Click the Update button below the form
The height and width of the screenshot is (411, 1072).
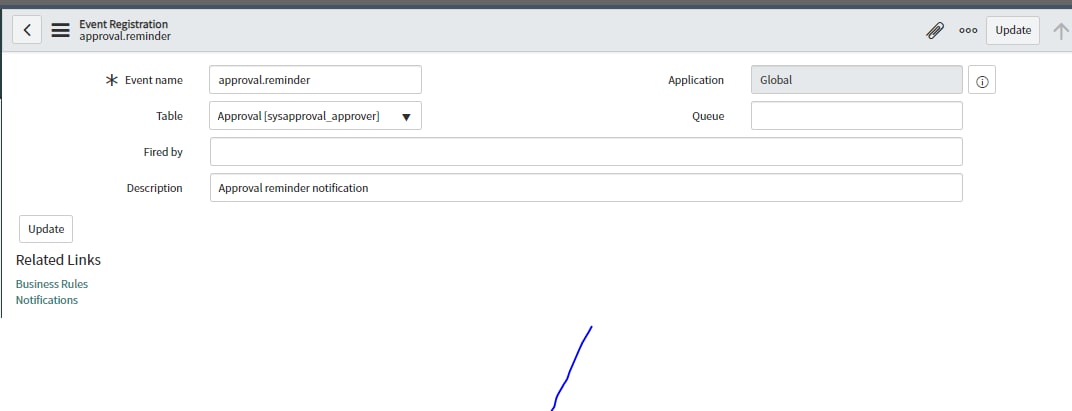pyautogui.click(x=46, y=229)
